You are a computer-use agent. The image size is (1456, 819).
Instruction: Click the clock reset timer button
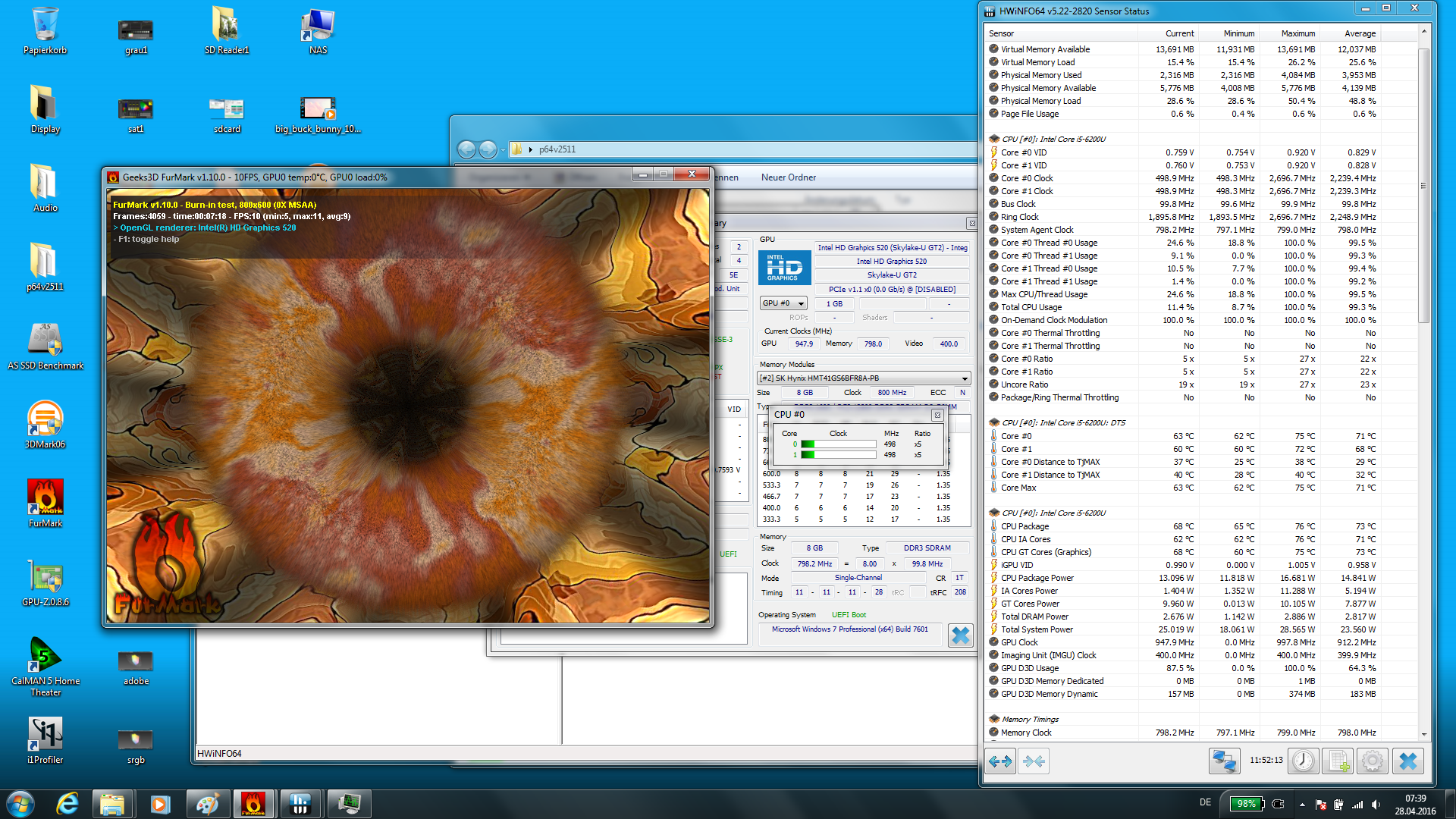coord(1303,761)
